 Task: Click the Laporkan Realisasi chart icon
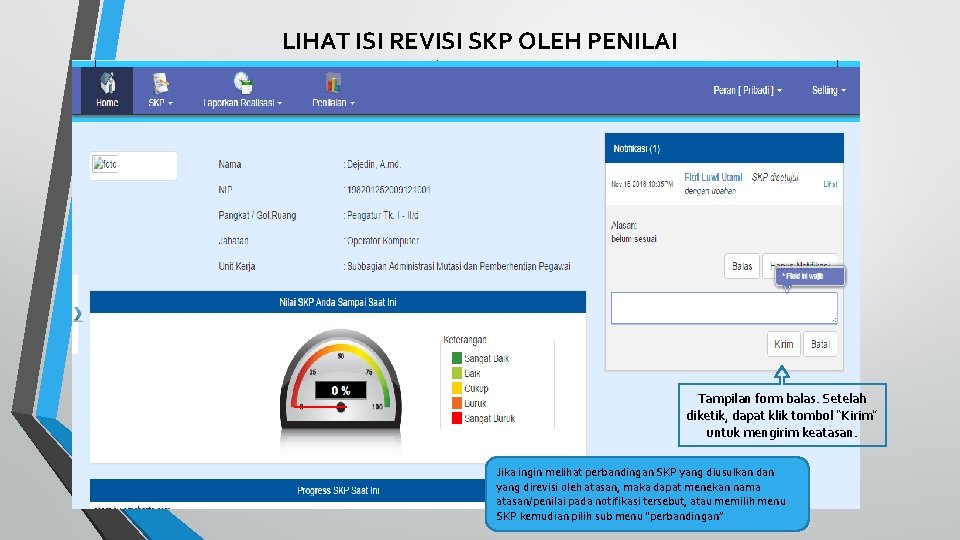pyautogui.click(x=242, y=83)
